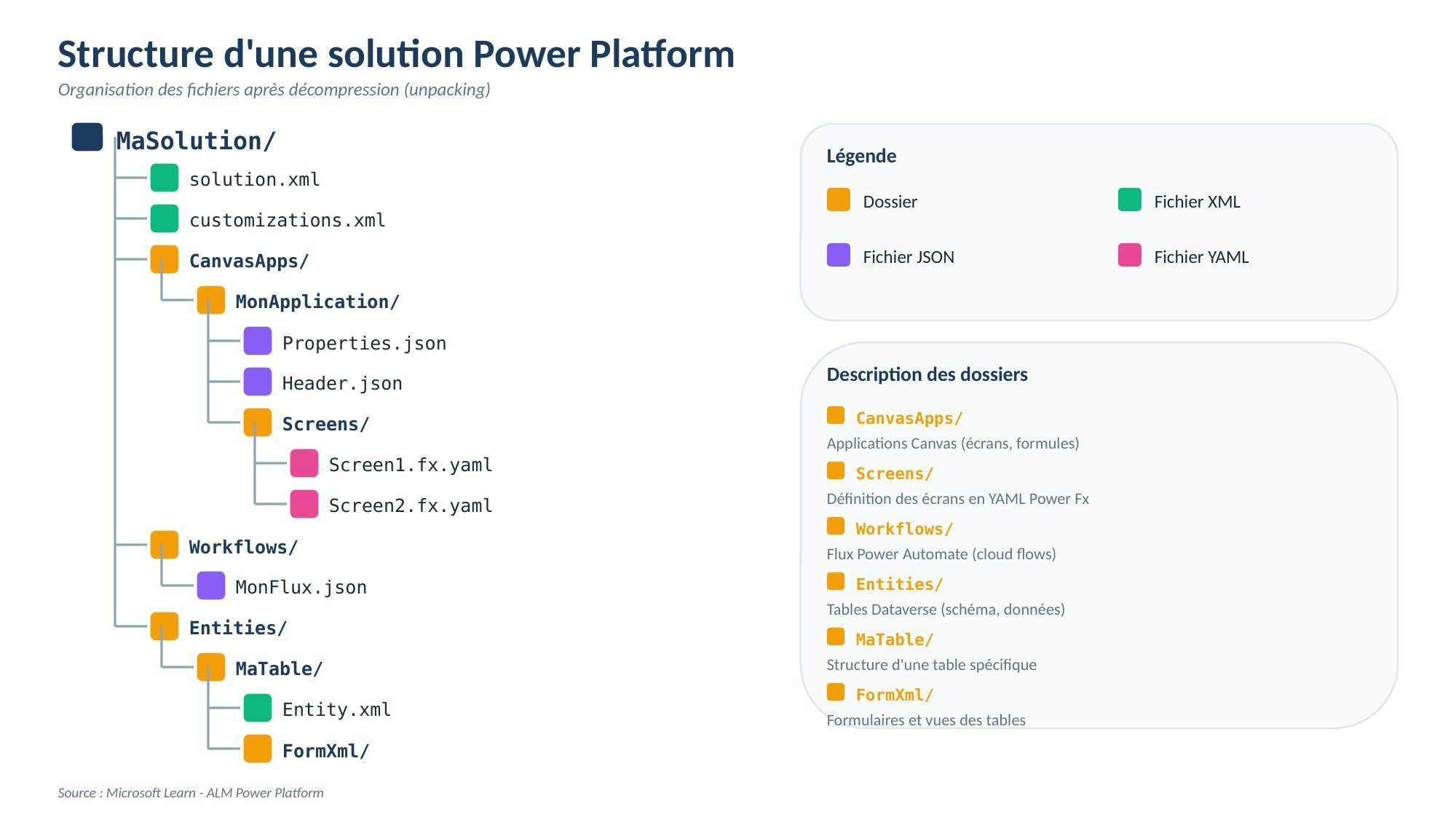Select the Tree's Screens/ folder label
The width and height of the screenshot is (1456, 820).
click(325, 424)
